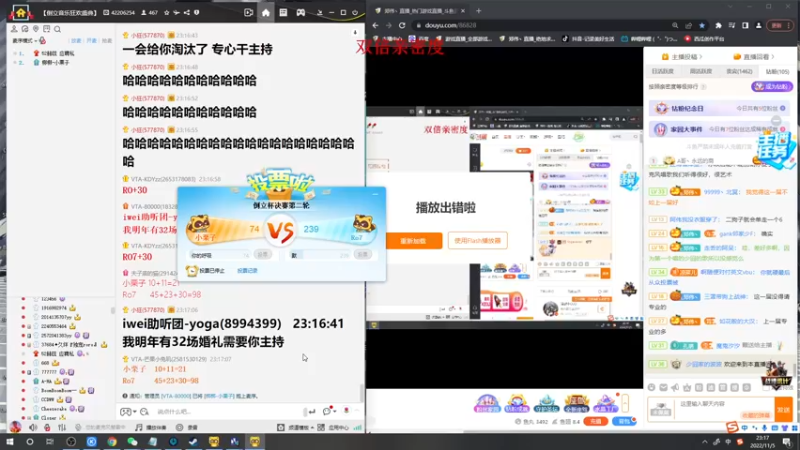Image resolution: width=800 pixels, height=450 pixels.
Task: Switch to the weekly ranking tab on Douyu
Action: click(x=701, y=71)
